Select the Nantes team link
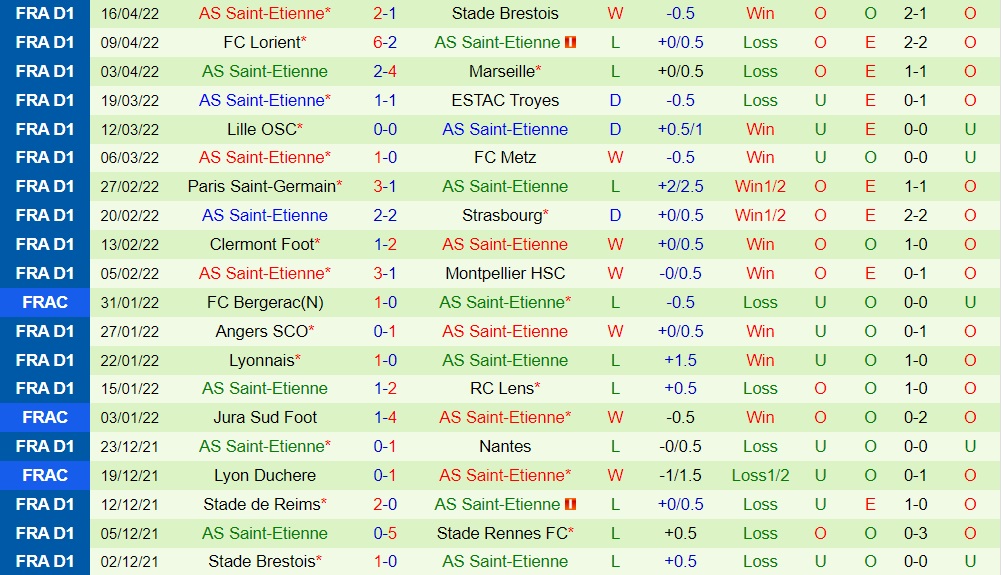This screenshot has width=1001, height=575. coord(505,447)
